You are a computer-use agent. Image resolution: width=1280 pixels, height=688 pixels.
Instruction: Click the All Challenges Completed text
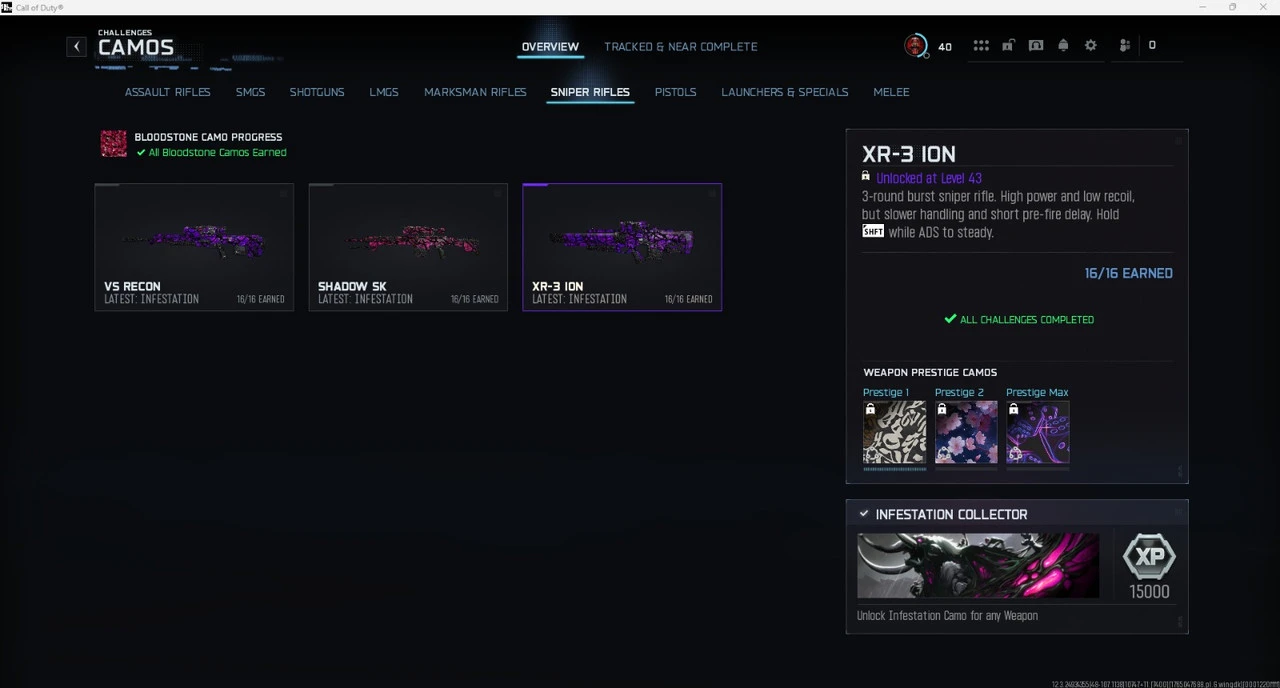(x=1027, y=320)
